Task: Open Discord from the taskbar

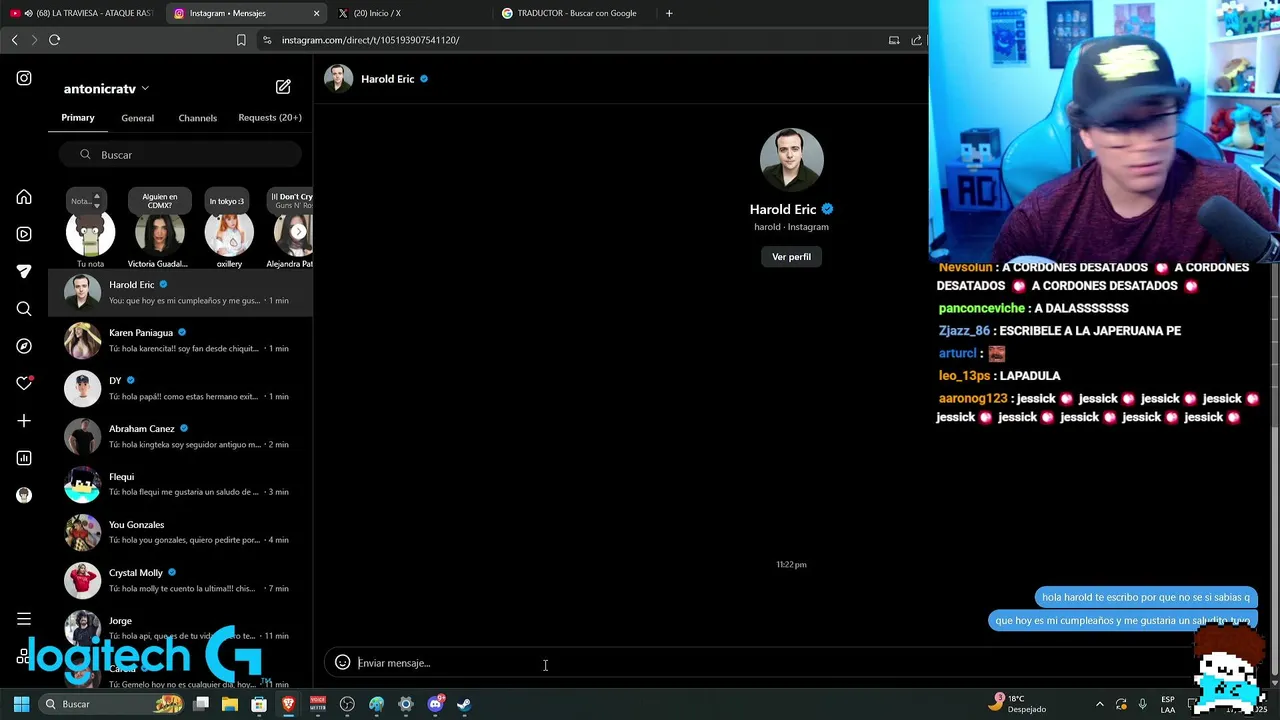Action: [x=435, y=704]
